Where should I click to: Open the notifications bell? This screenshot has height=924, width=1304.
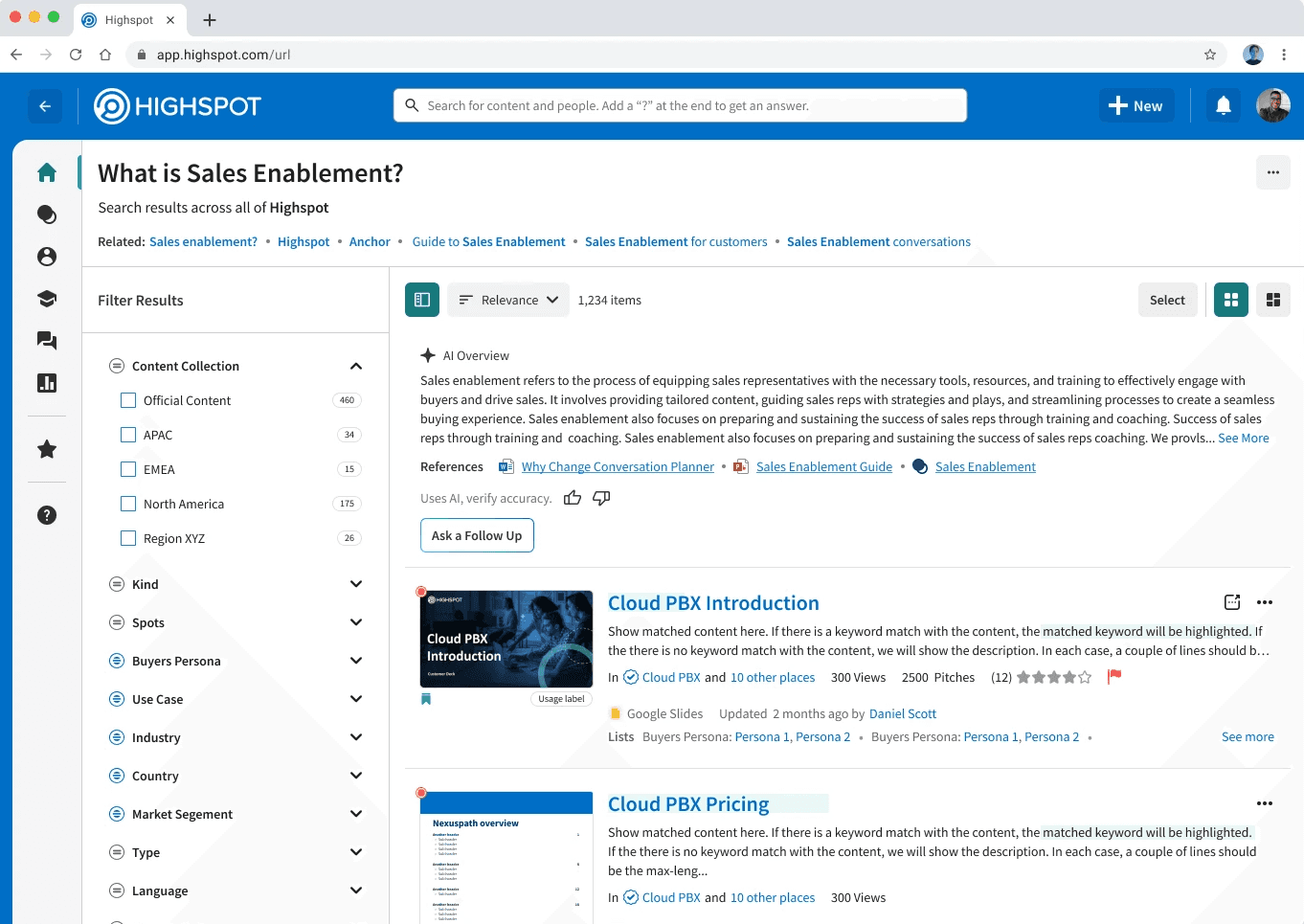(x=1224, y=106)
